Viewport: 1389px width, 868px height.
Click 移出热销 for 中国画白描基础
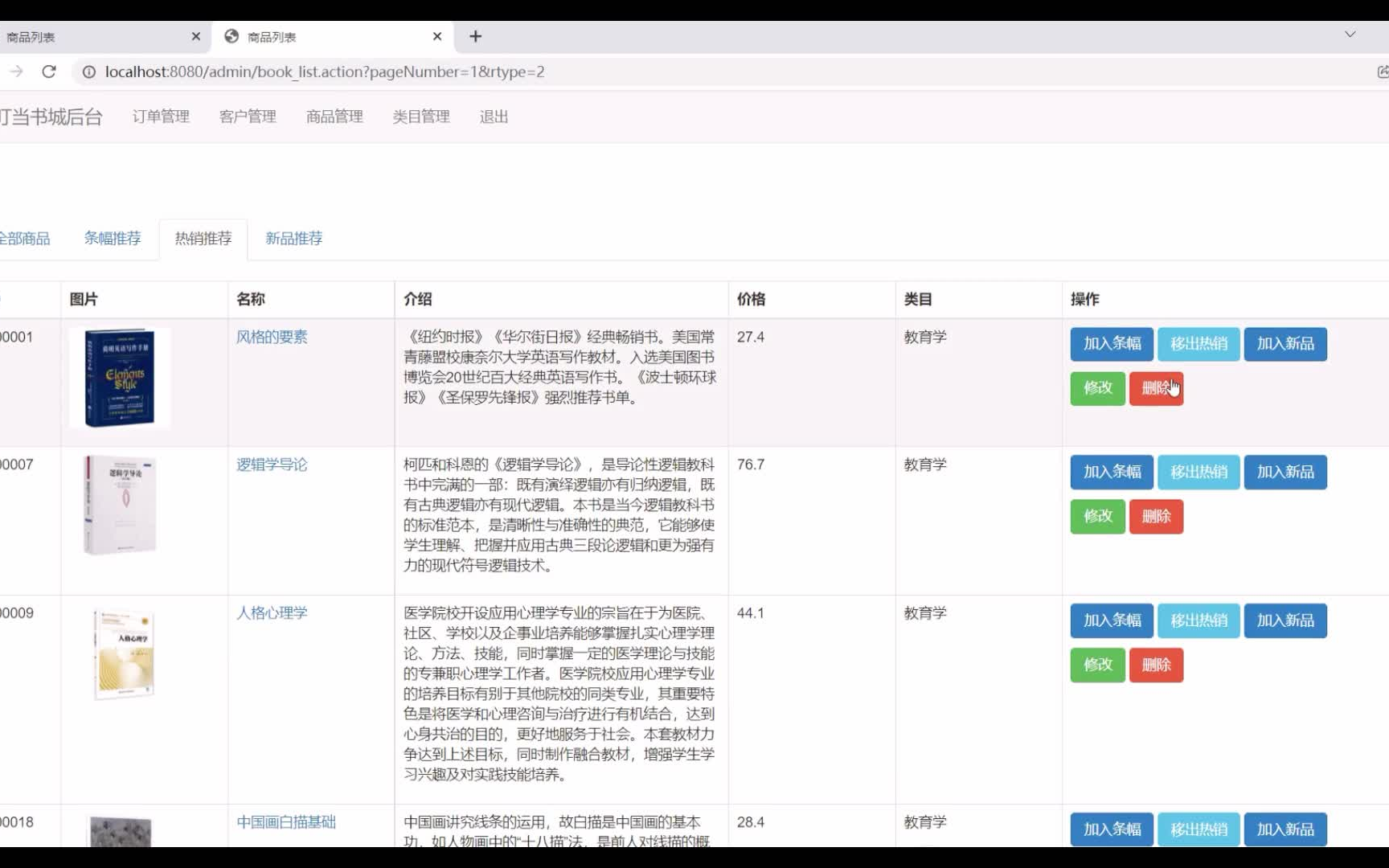pos(1198,829)
